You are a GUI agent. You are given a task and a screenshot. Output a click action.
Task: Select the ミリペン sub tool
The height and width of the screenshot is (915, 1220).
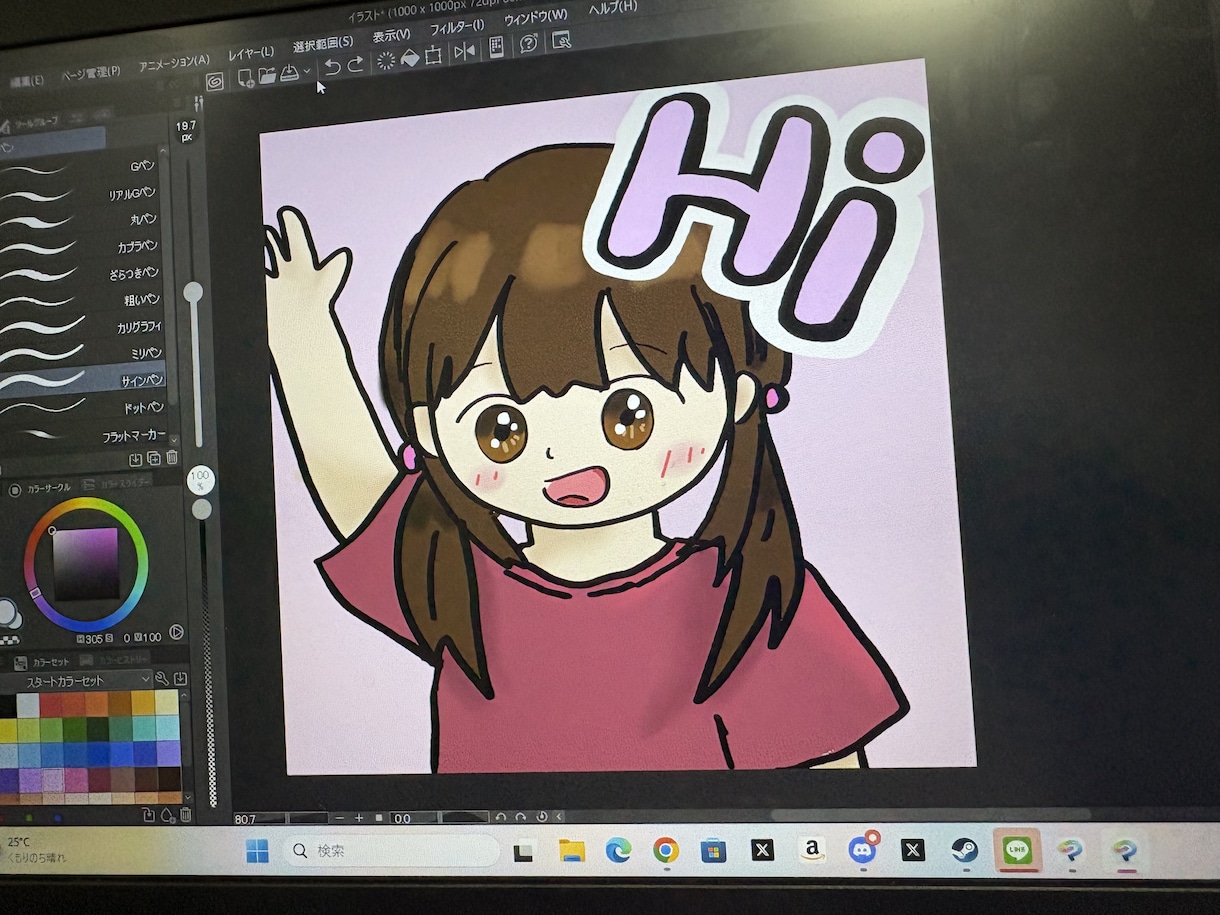[x=82, y=353]
